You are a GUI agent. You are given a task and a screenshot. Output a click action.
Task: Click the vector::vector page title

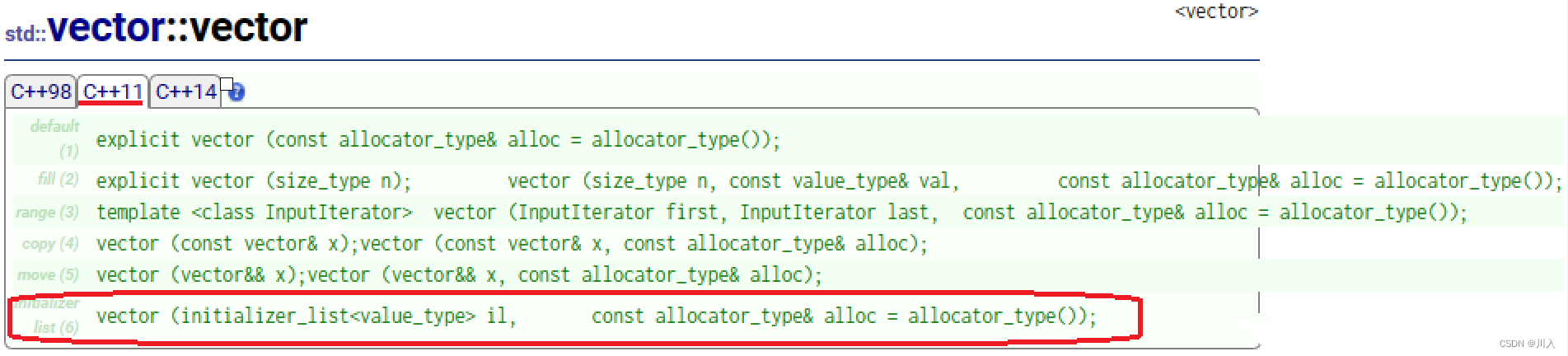[177, 28]
